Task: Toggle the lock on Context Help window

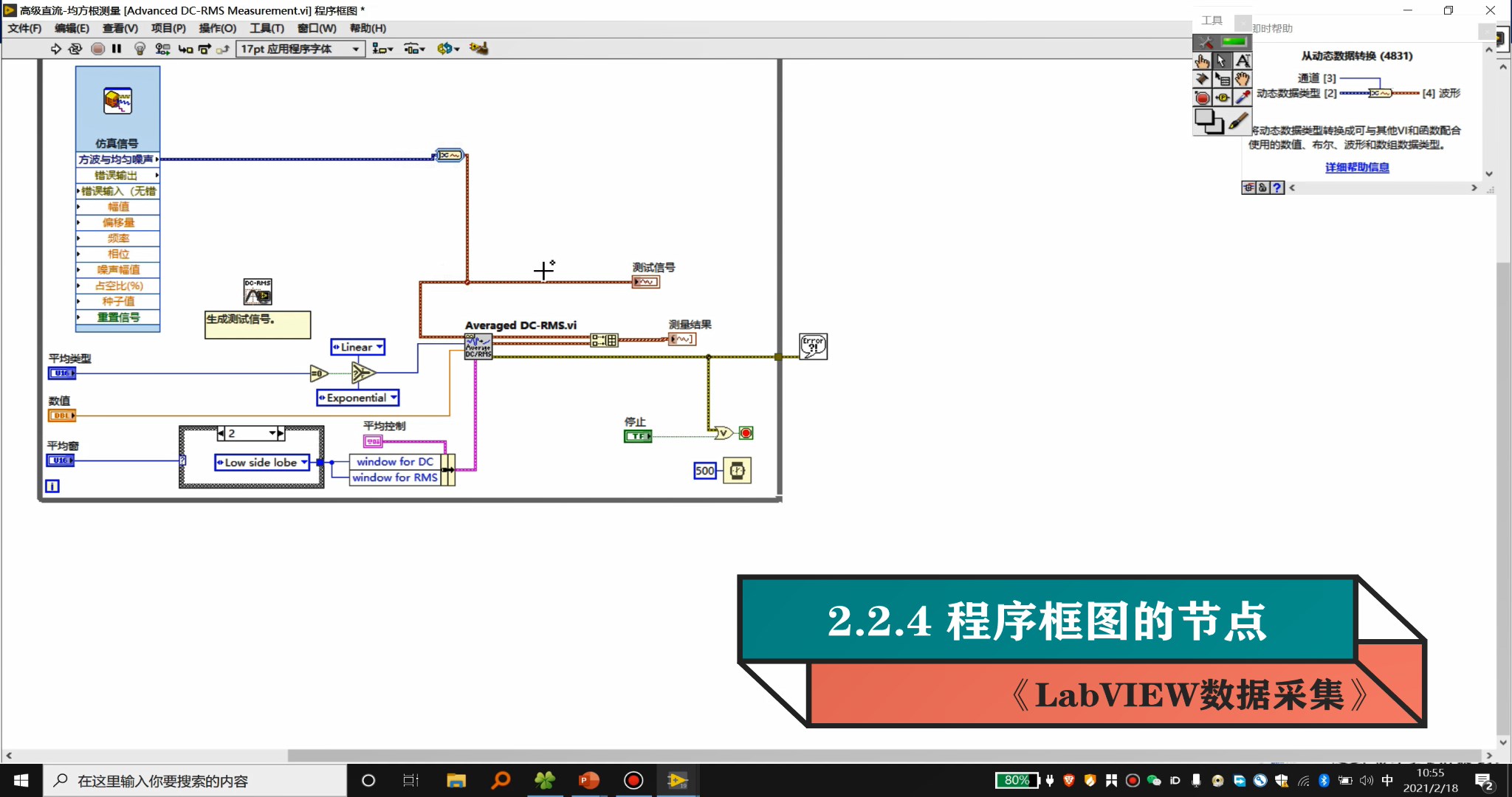Action: tap(1263, 188)
